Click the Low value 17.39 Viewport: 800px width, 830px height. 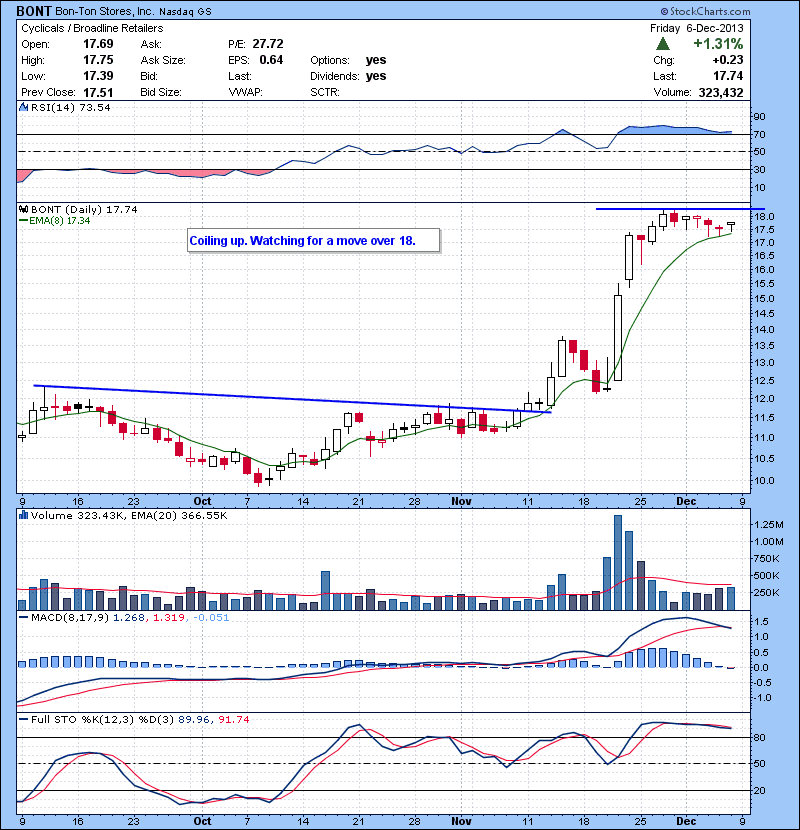point(98,76)
